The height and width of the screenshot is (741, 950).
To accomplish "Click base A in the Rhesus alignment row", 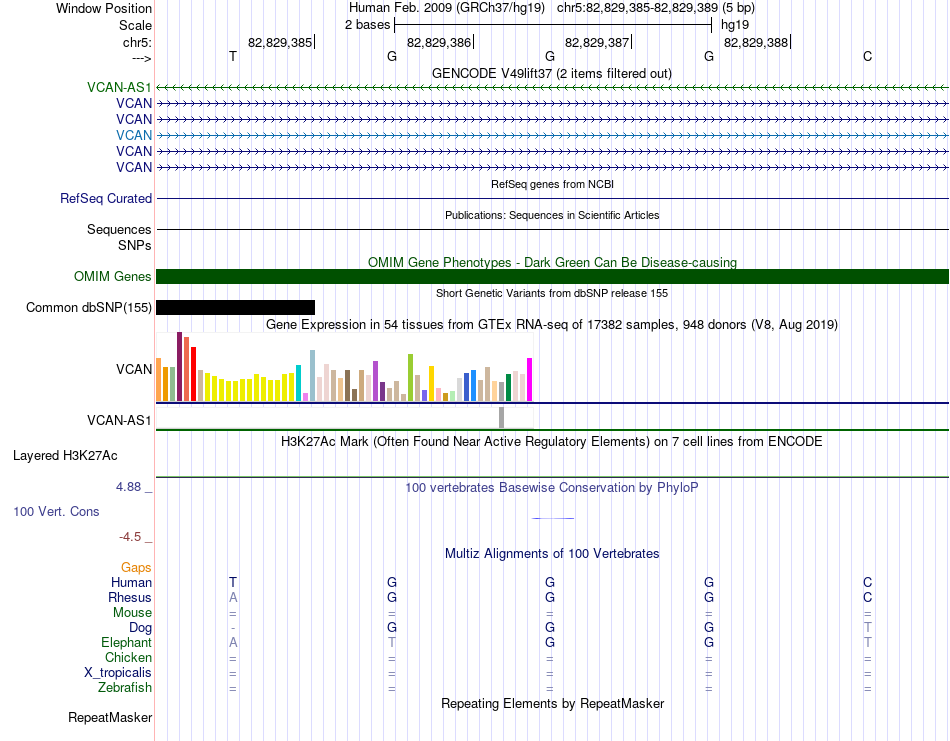I will coord(233,597).
